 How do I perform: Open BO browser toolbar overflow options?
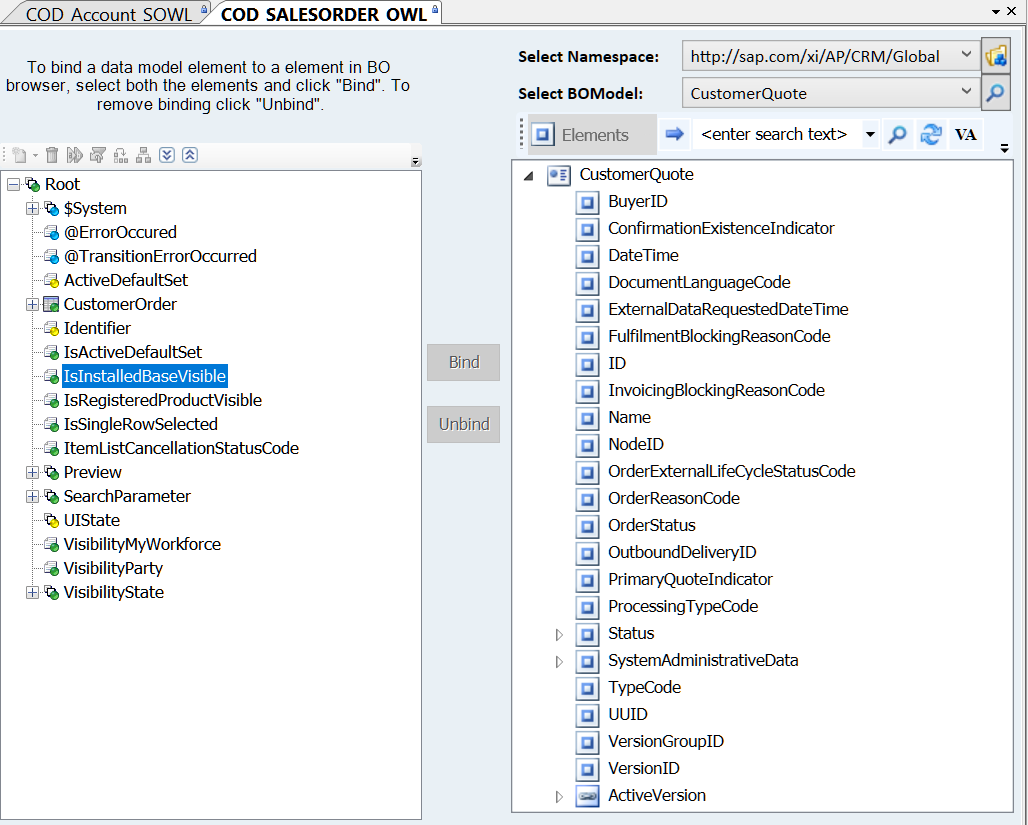pos(1004,149)
